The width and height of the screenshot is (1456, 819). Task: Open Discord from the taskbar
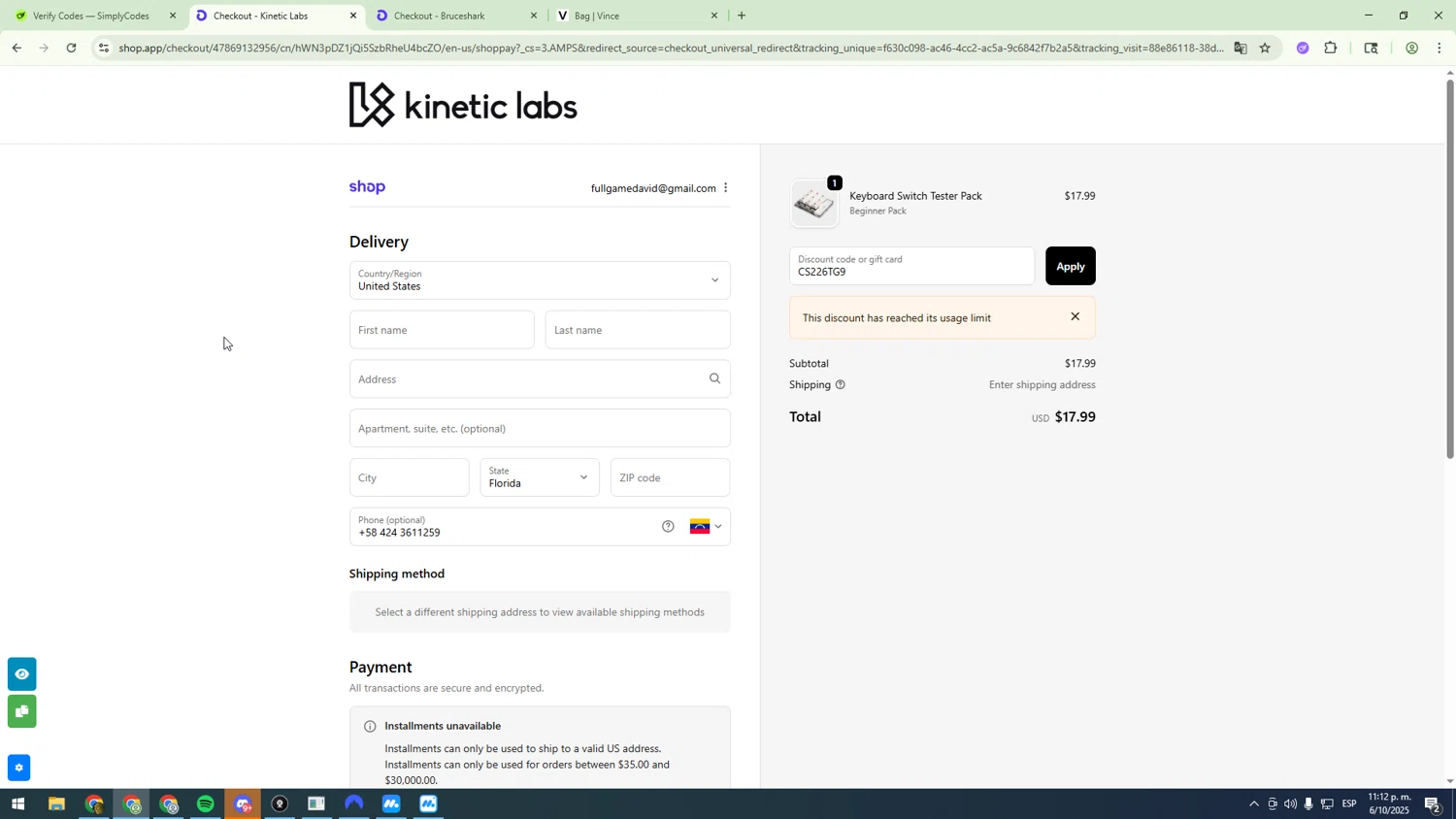pyautogui.click(x=243, y=804)
